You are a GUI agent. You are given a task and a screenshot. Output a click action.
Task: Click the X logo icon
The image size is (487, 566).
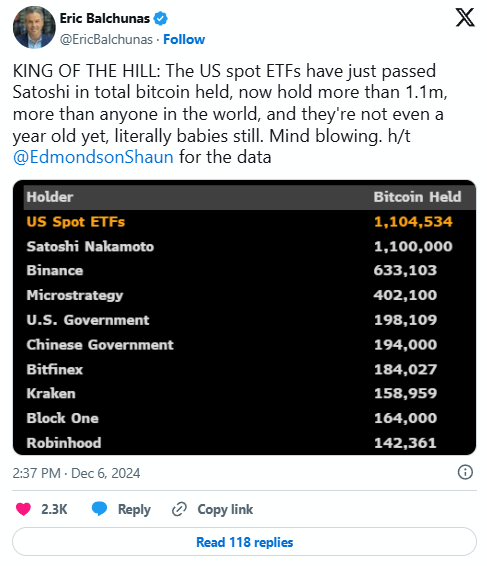coord(465,18)
